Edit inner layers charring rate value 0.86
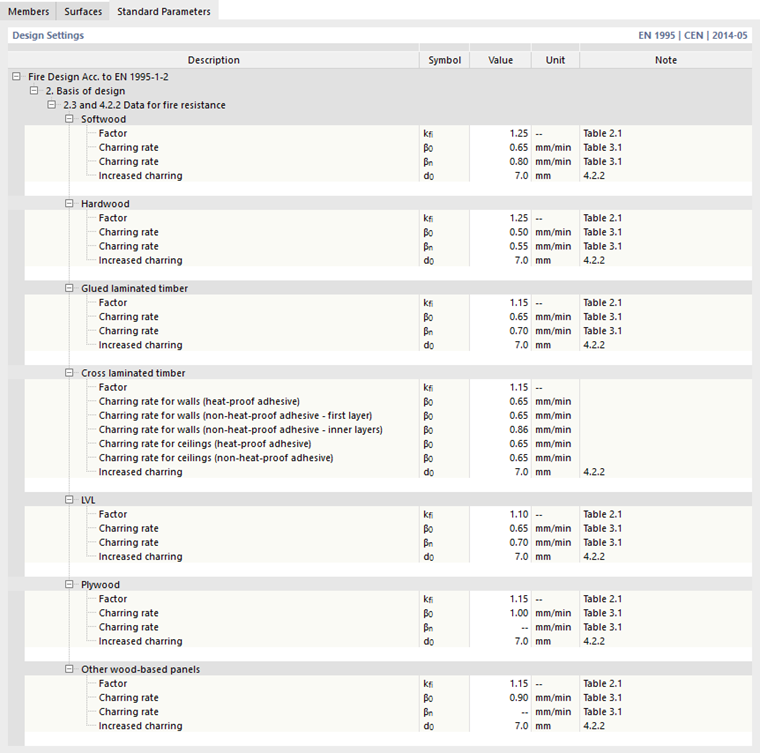The image size is (760, 753). [x=500, y=429]
